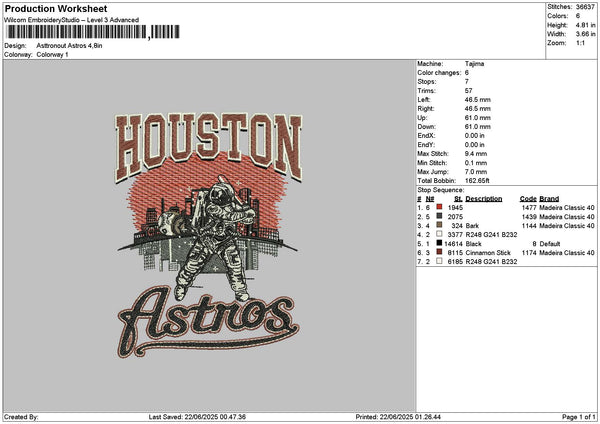Click the Cinnamon Stick description text
The width and height of the screenshot is (600, 424).
tap(488, 253)
